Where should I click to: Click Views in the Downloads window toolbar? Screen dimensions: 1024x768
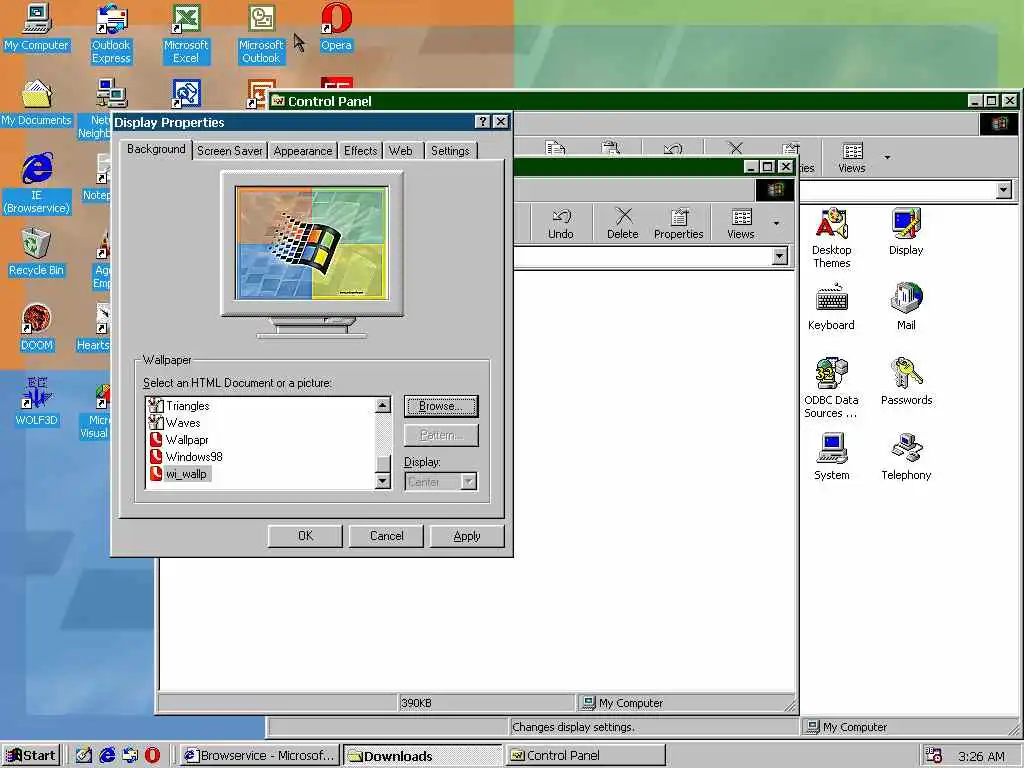point(741,223)
